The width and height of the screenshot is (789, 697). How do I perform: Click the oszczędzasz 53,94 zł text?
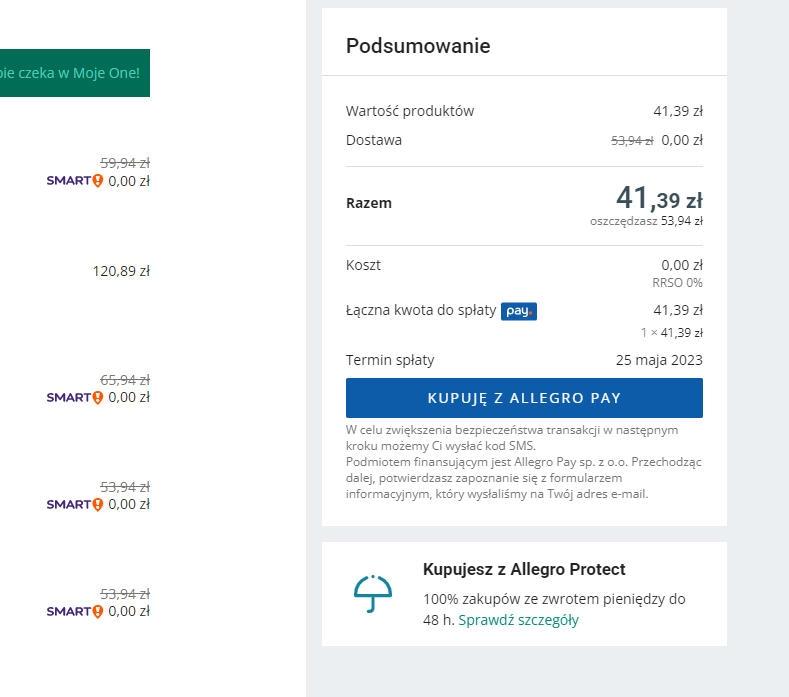646,221
